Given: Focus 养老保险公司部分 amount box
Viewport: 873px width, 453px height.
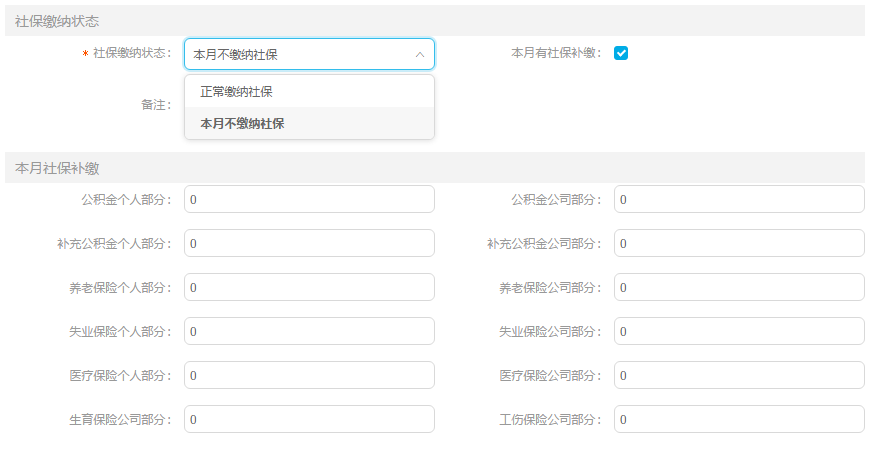Looking at the screenshot, I should click(739, 287).
